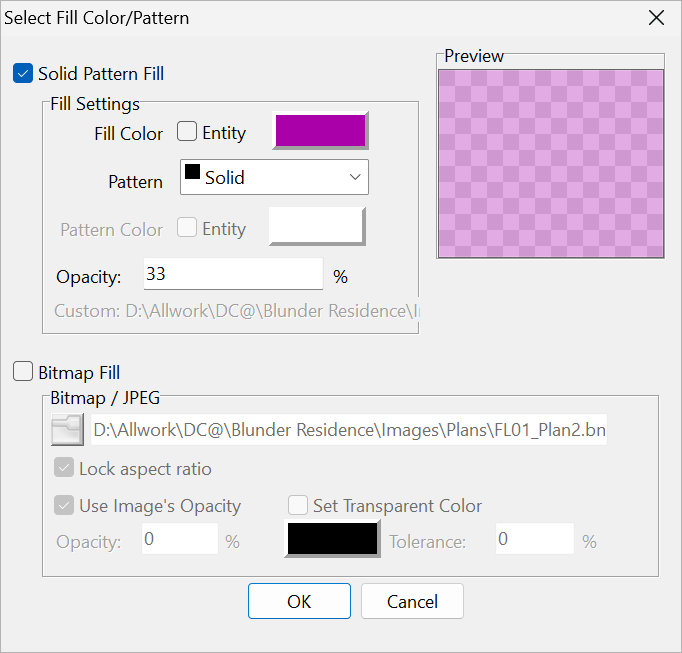Screen dimensions: 682x653
Task: Open the Pattern dropdown showing Solid
Action: click(x=274, y=177)
